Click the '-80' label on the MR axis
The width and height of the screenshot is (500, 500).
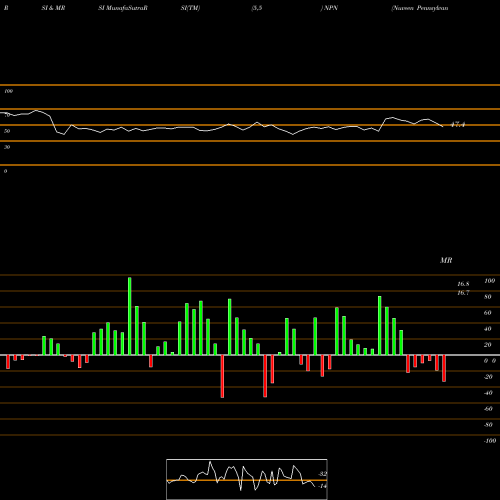tap(488, 425)
